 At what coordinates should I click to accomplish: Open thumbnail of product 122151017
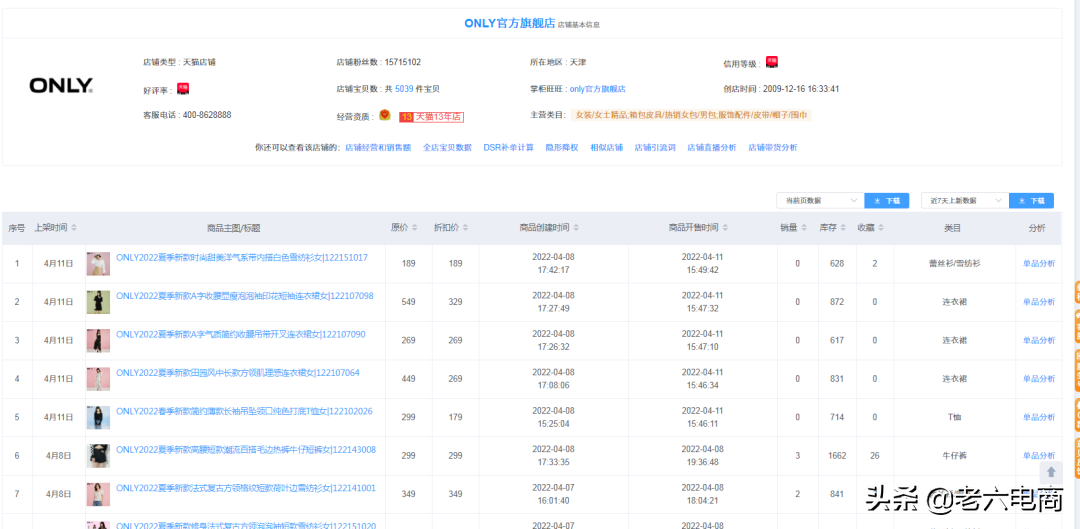click(98, 264)
